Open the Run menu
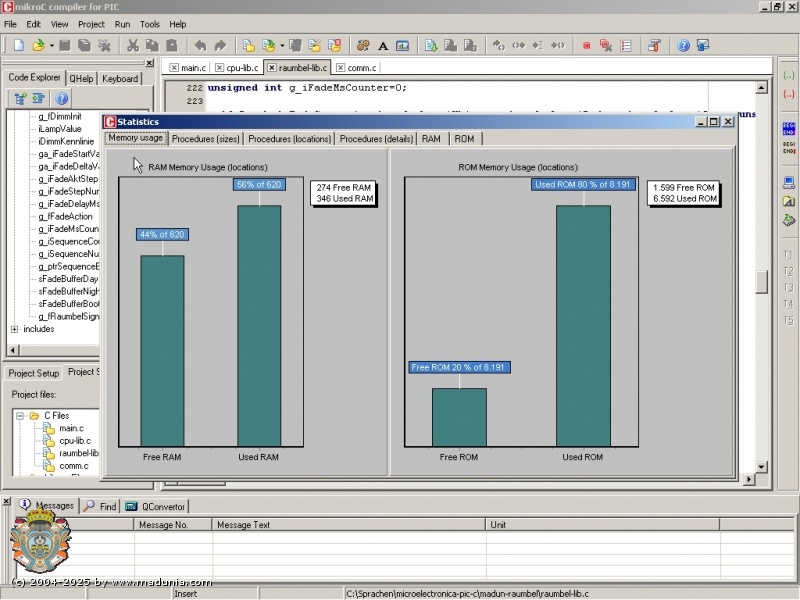The height and width of the screenshot is (600, 800). tap(122, 24)
